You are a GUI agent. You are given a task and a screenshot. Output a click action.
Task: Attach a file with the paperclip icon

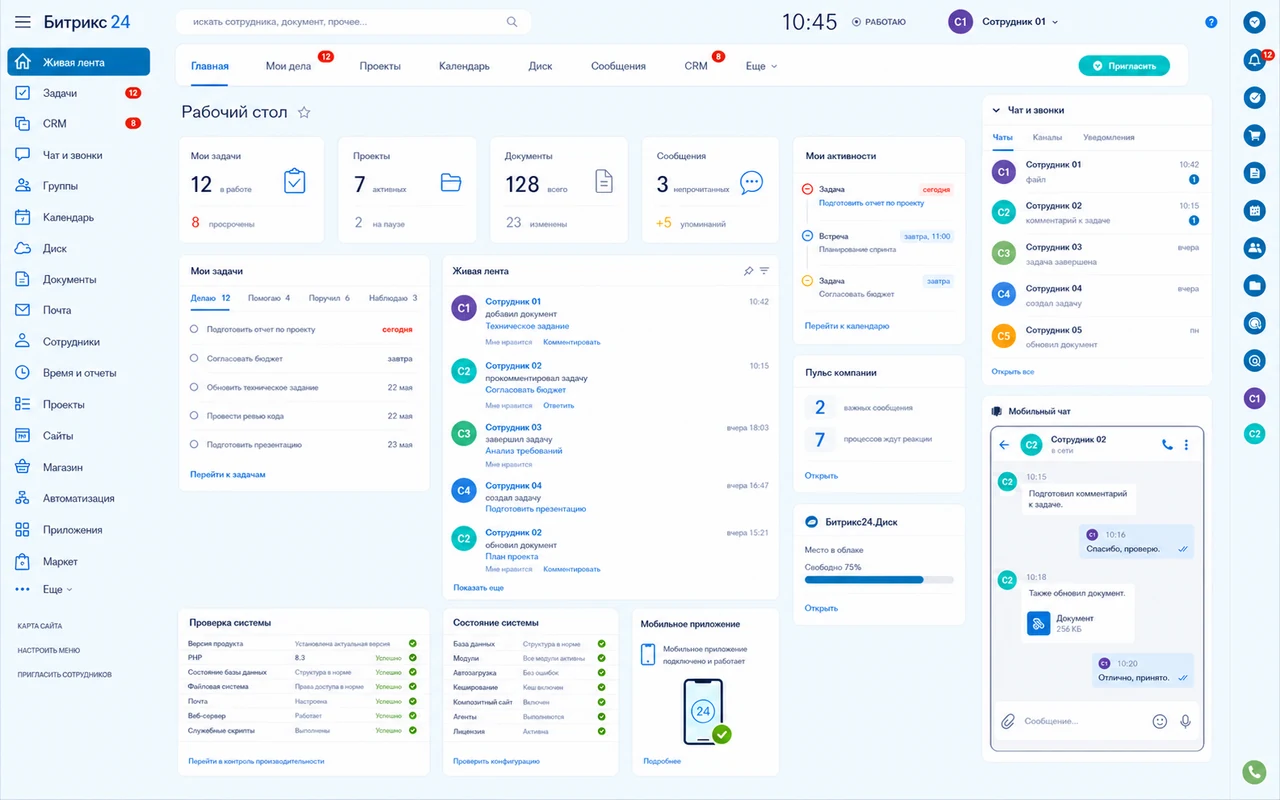pos(1008,721)
